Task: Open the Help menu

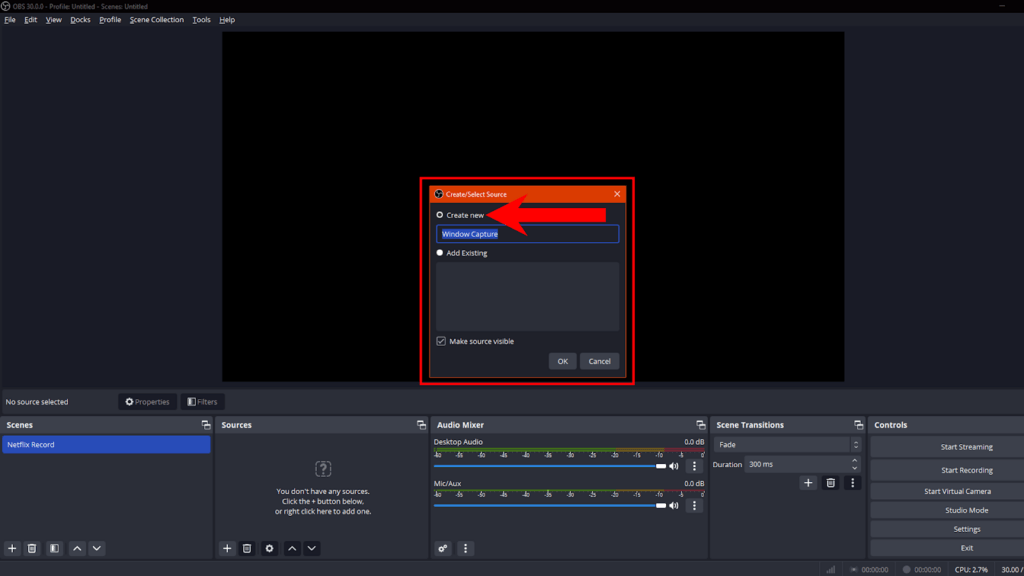Action: pos(227,20)
